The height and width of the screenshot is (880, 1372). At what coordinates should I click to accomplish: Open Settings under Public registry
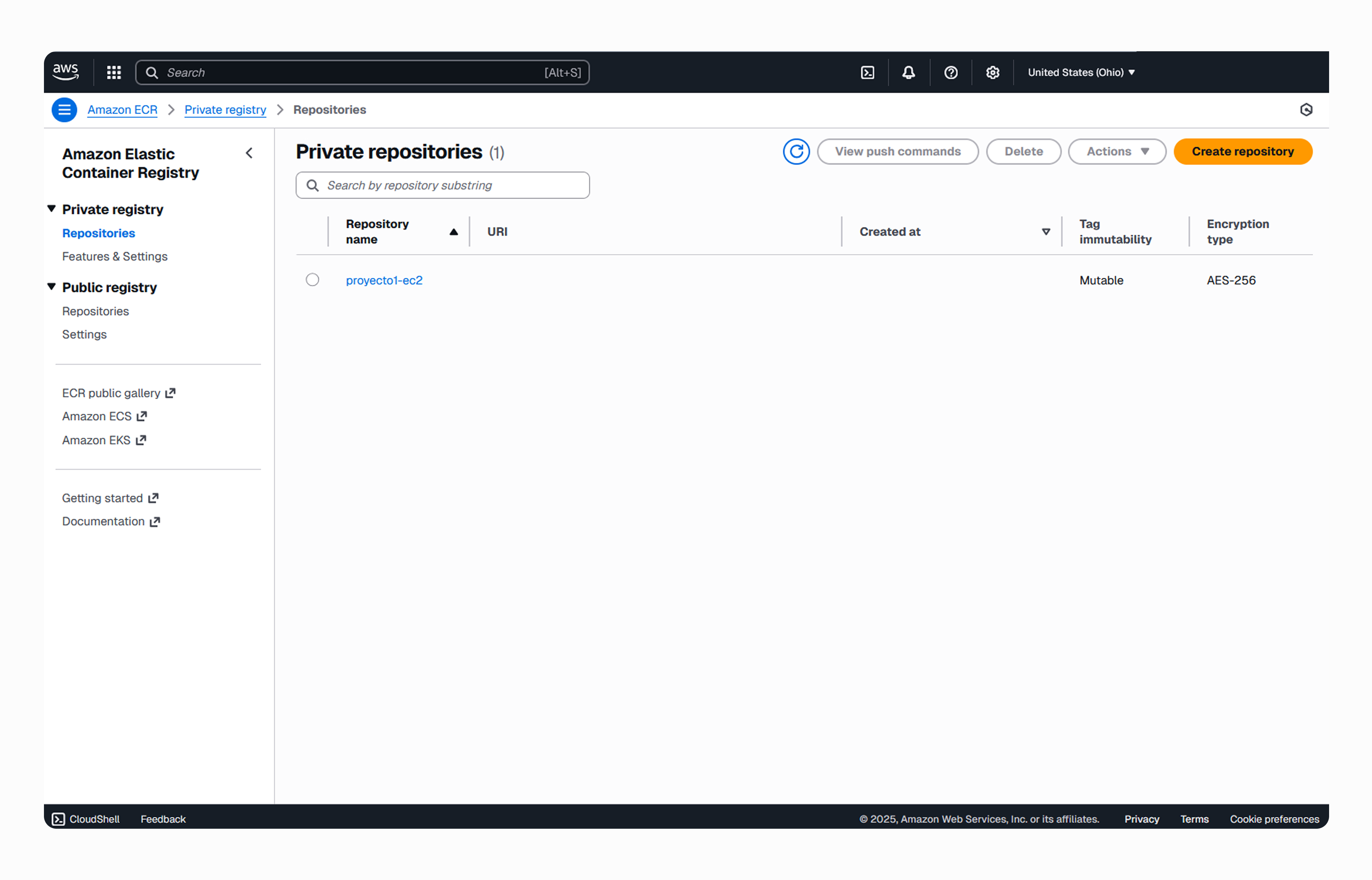pos(84,334)
